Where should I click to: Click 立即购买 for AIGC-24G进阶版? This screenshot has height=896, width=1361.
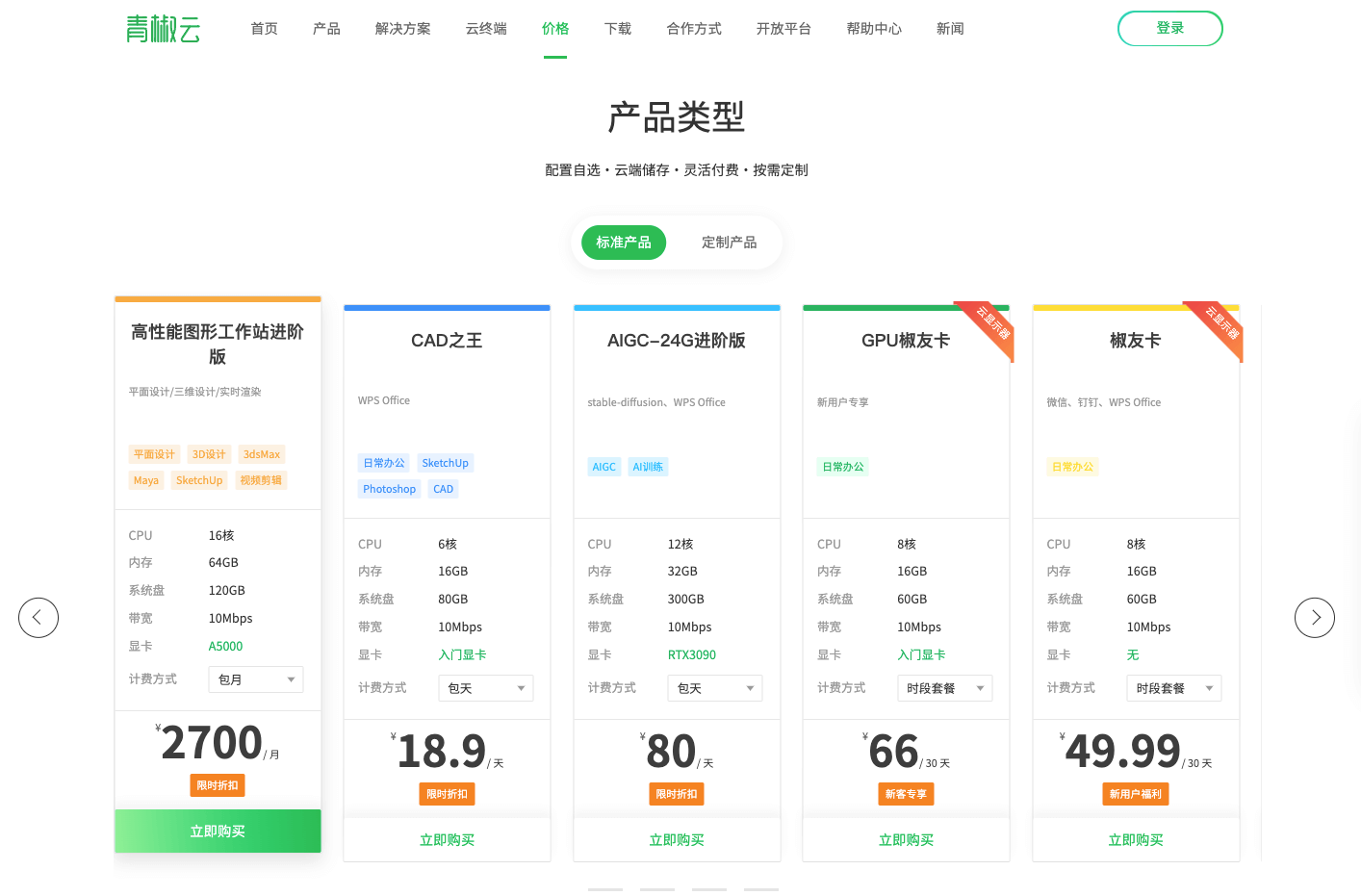[677, 840]
